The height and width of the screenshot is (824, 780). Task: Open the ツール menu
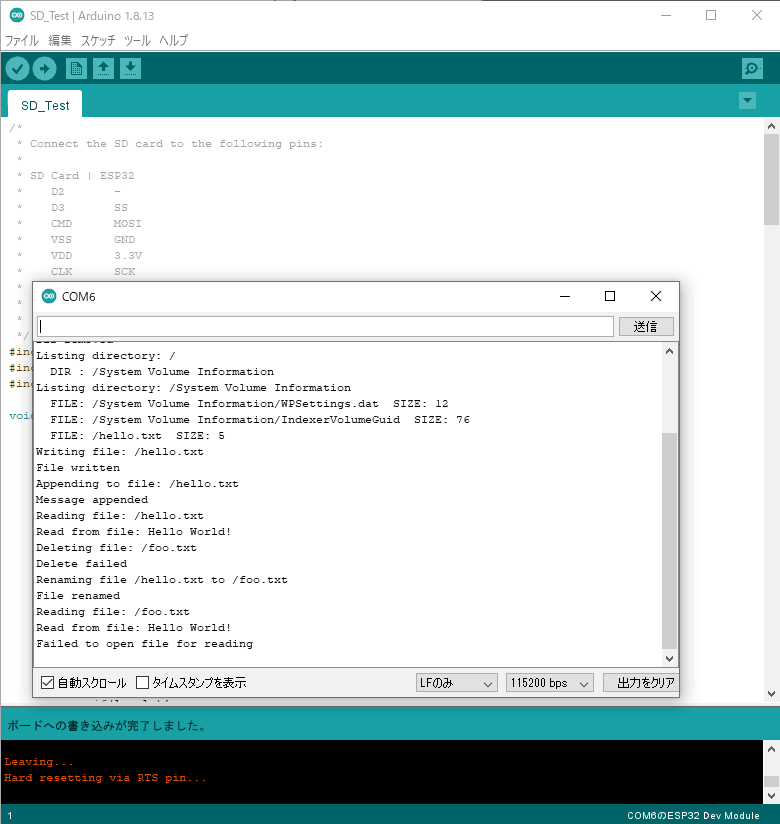[137, 40]
